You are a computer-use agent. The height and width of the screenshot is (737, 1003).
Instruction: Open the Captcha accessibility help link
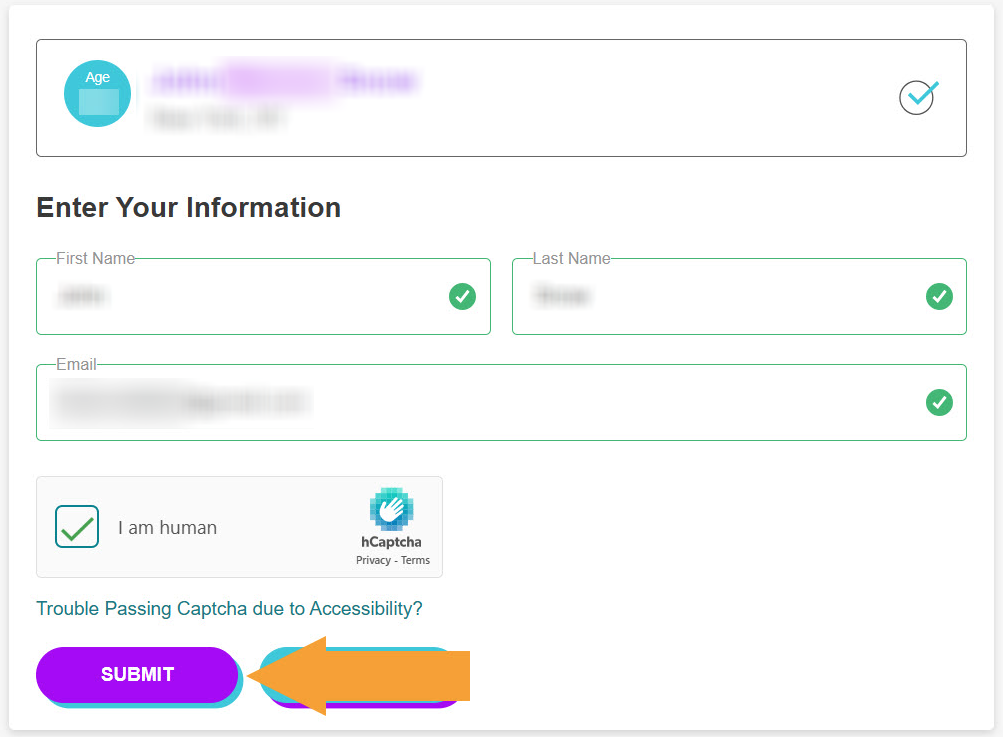[230, 609]
